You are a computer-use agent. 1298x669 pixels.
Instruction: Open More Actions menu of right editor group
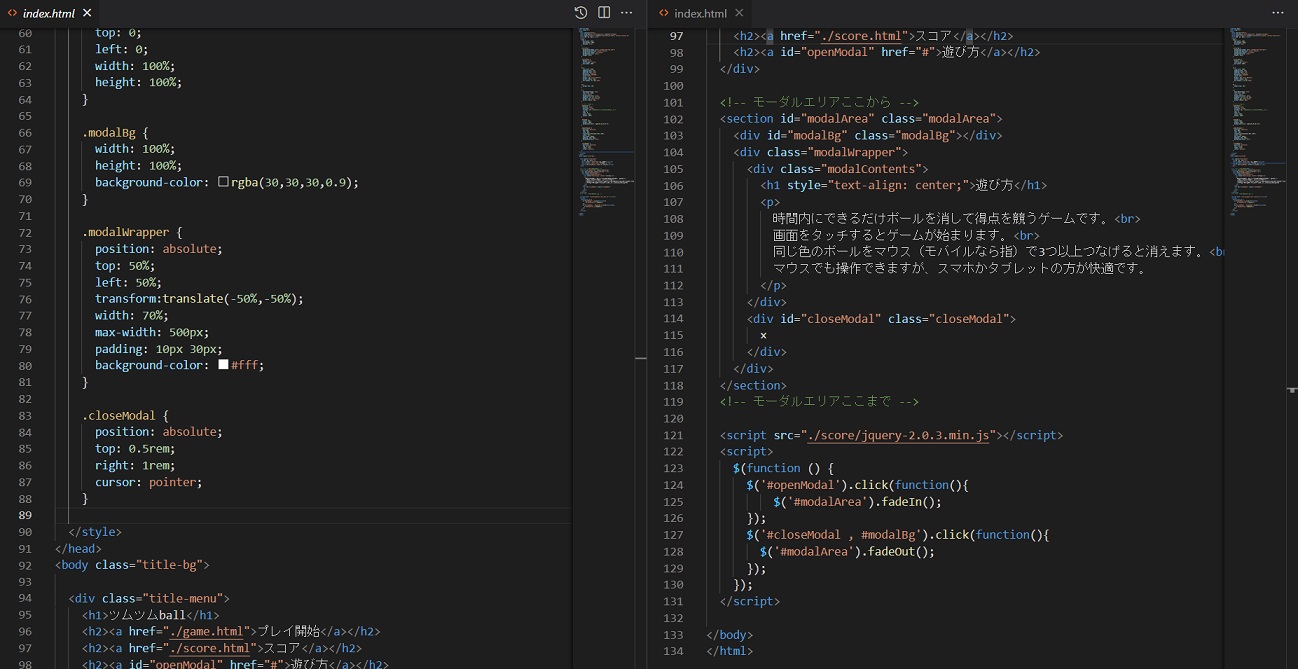click(1277, 13)
